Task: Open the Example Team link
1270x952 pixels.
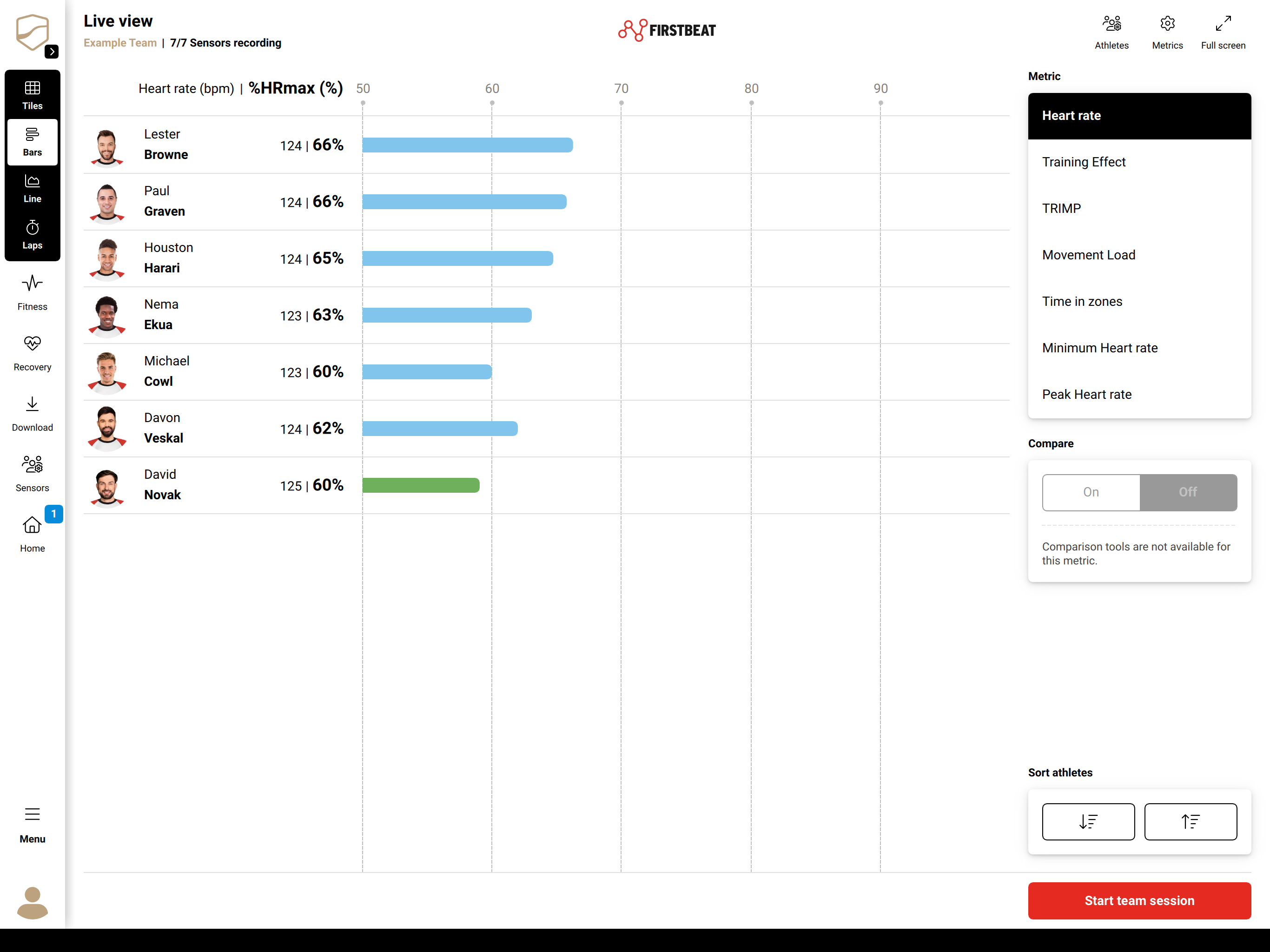Action: 120,43
